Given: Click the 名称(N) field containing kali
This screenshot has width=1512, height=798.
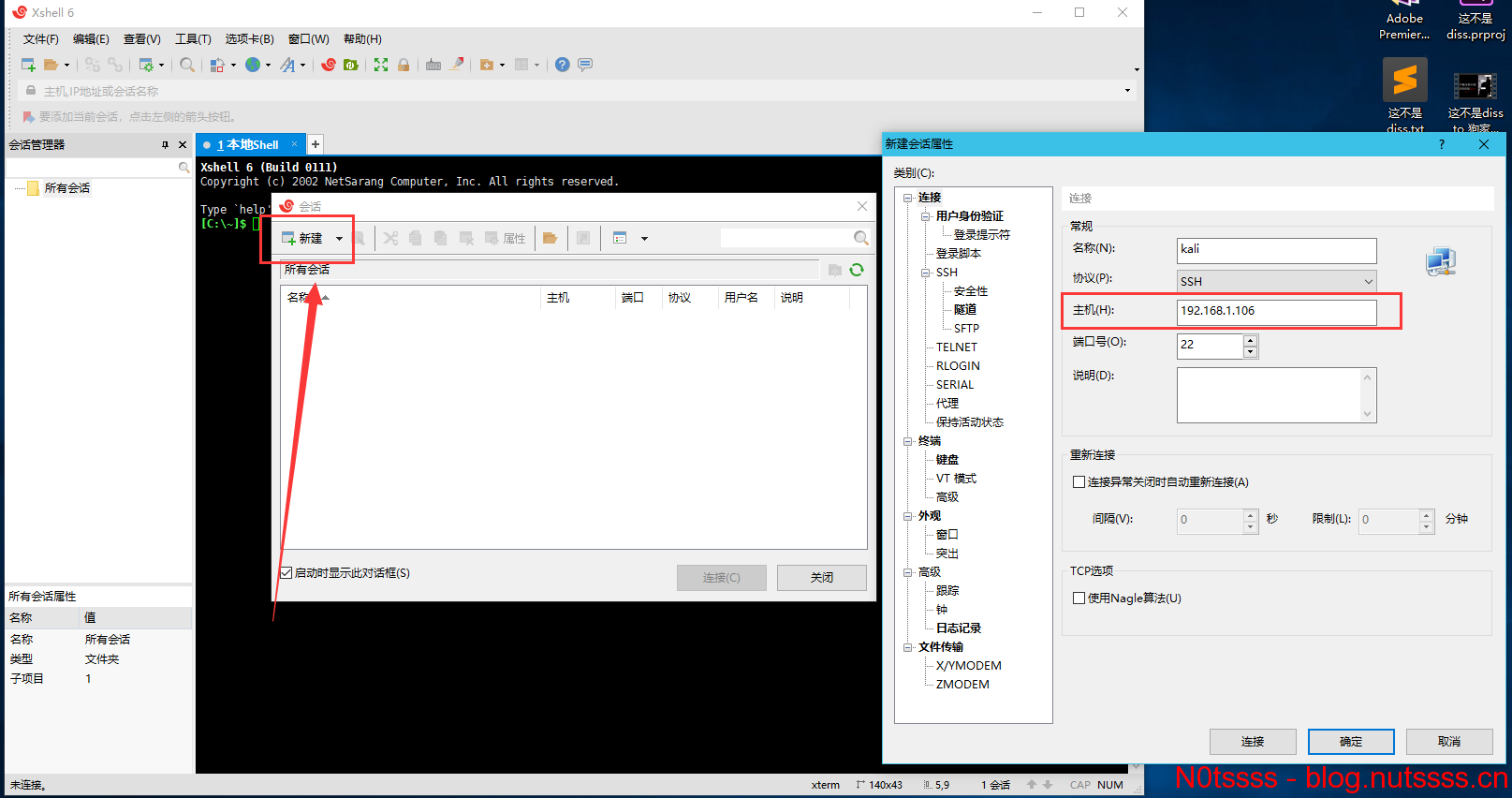Looking at the screenshot, I should (x=1277, y=250).
